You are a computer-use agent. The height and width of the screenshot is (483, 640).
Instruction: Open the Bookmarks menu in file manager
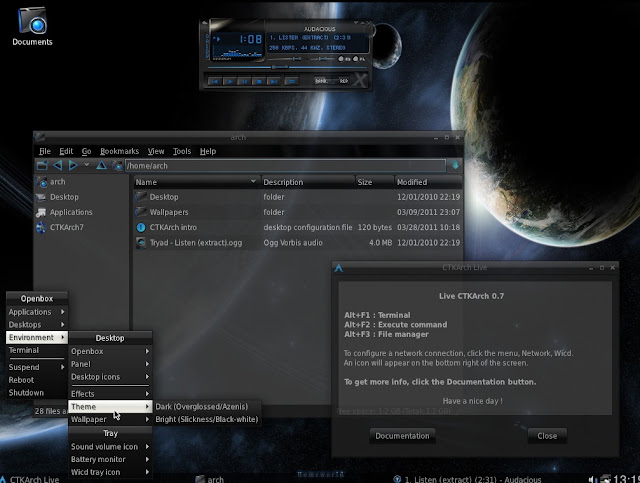(x=119, y=151)
